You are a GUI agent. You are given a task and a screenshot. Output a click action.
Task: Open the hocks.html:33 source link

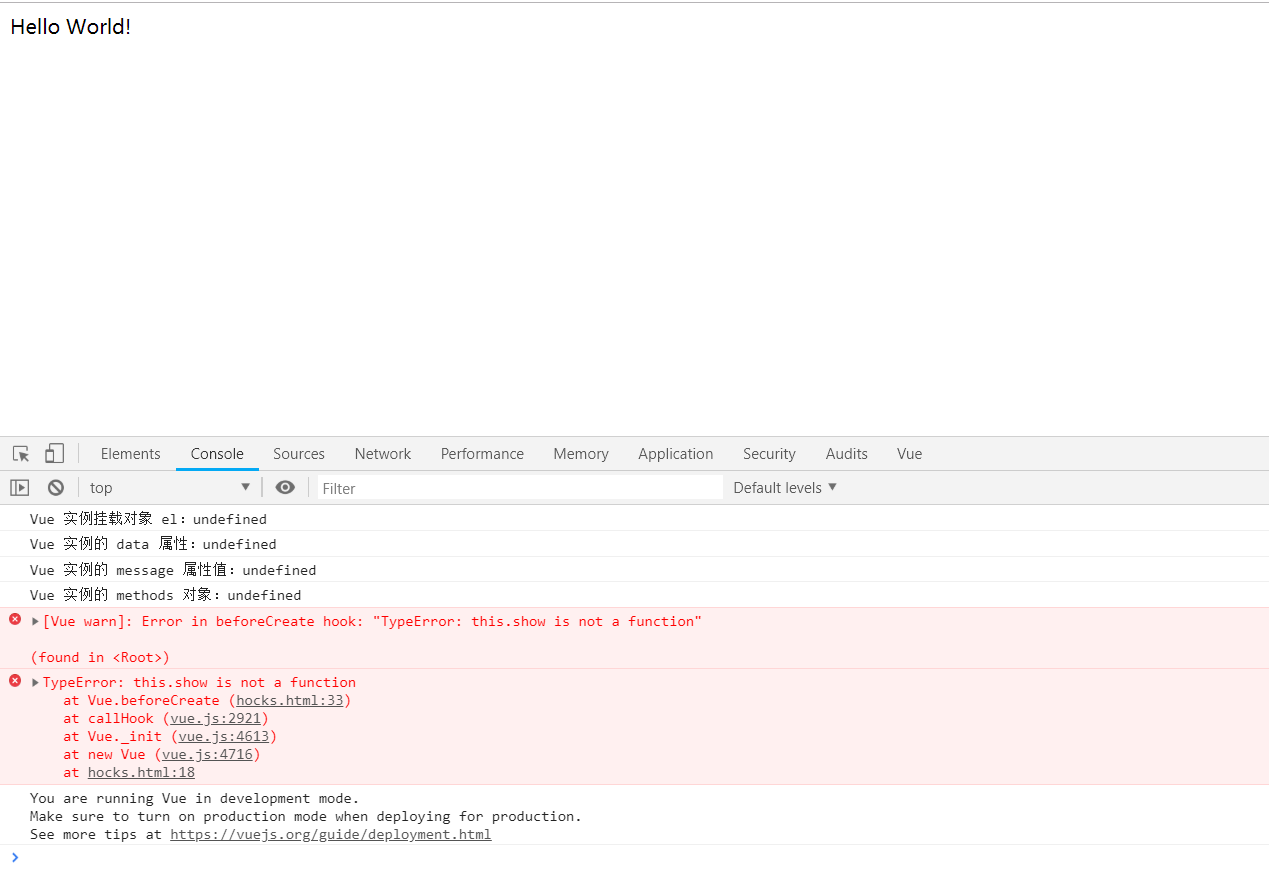290,701
